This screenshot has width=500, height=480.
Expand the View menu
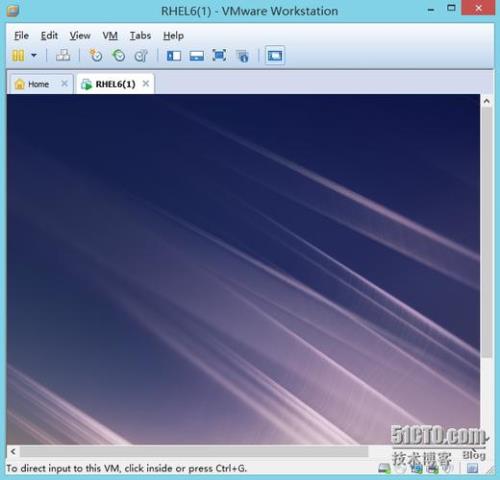point(80,35)
